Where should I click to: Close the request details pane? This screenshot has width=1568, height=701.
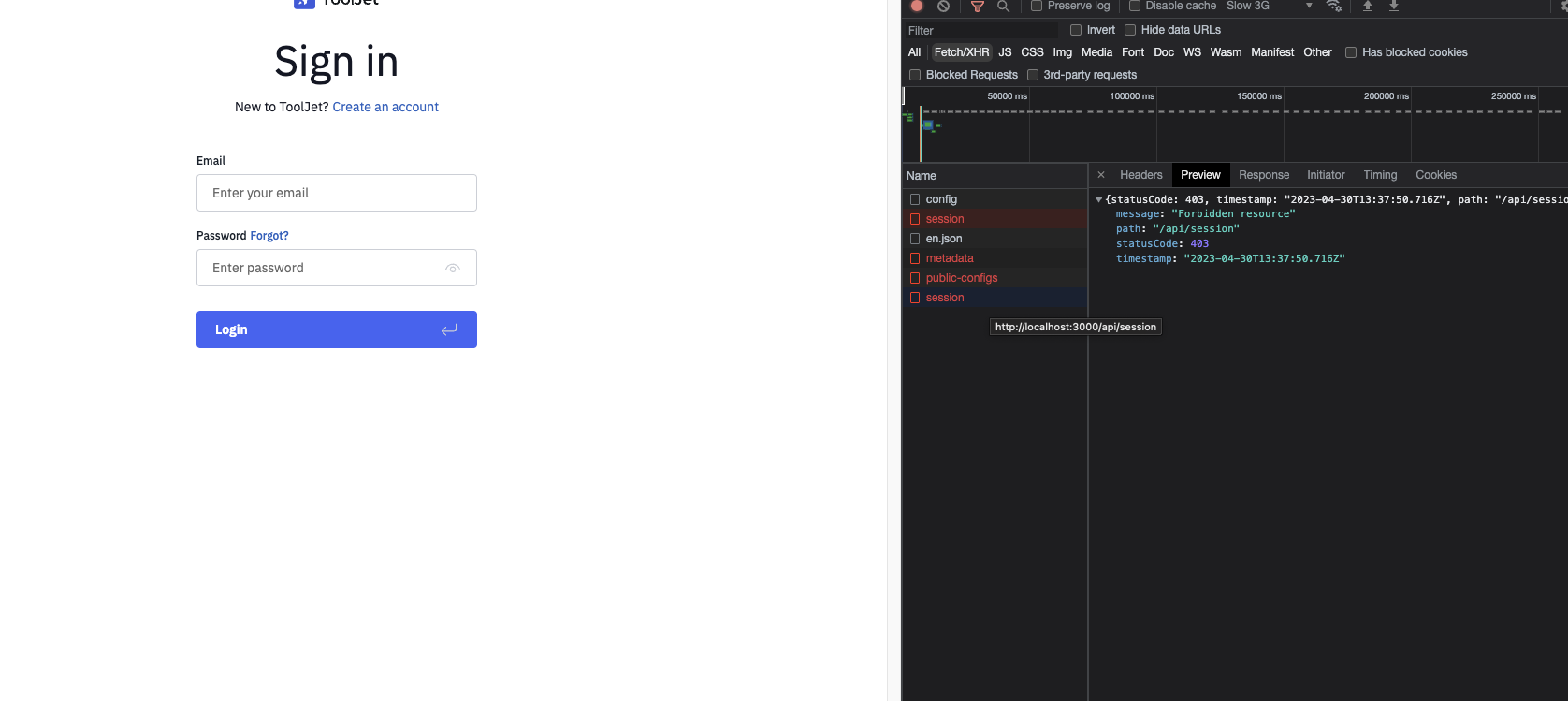pos(1101,175)
